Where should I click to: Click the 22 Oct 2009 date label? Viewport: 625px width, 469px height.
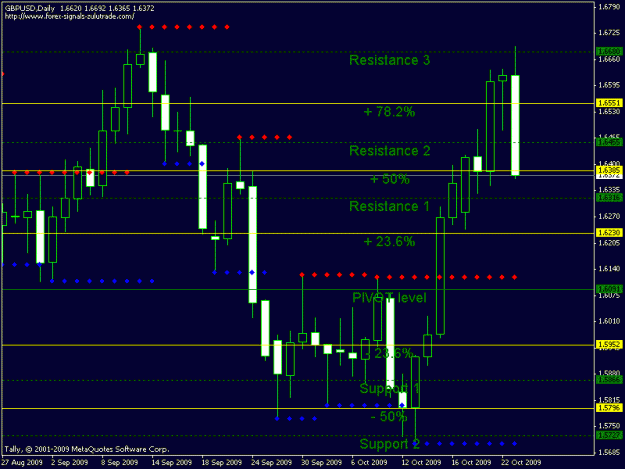521,462
